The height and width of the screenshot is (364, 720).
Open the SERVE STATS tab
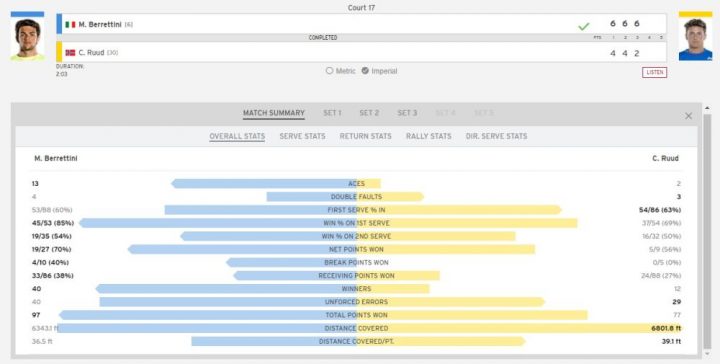click(x=302, y=136)
